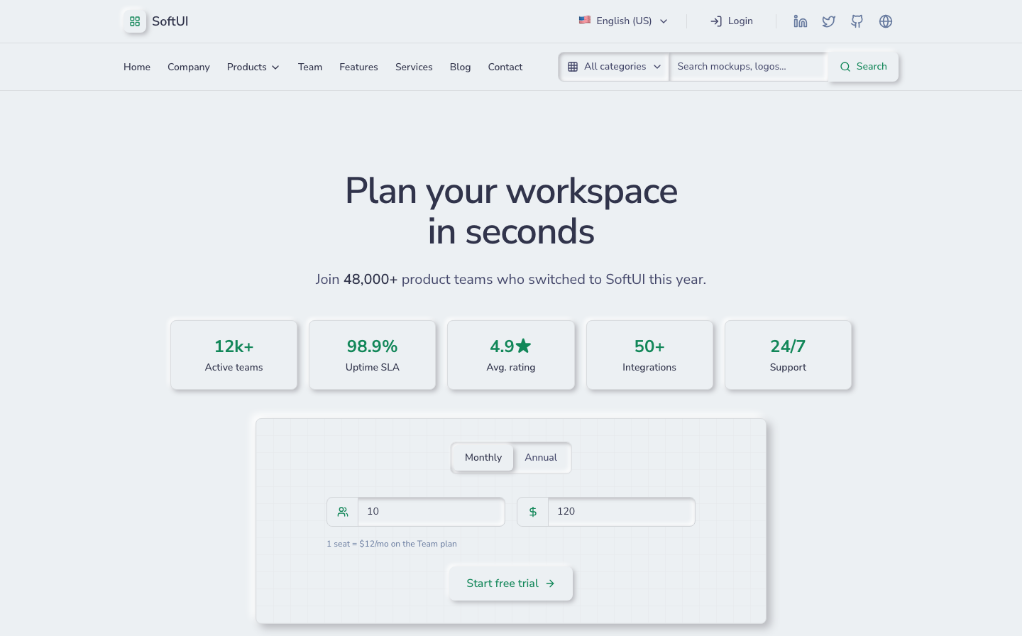The width and height of the screenshot is (1022, 636).
Task: Open the Twitter bird icon
Action: tap(828, 22)
